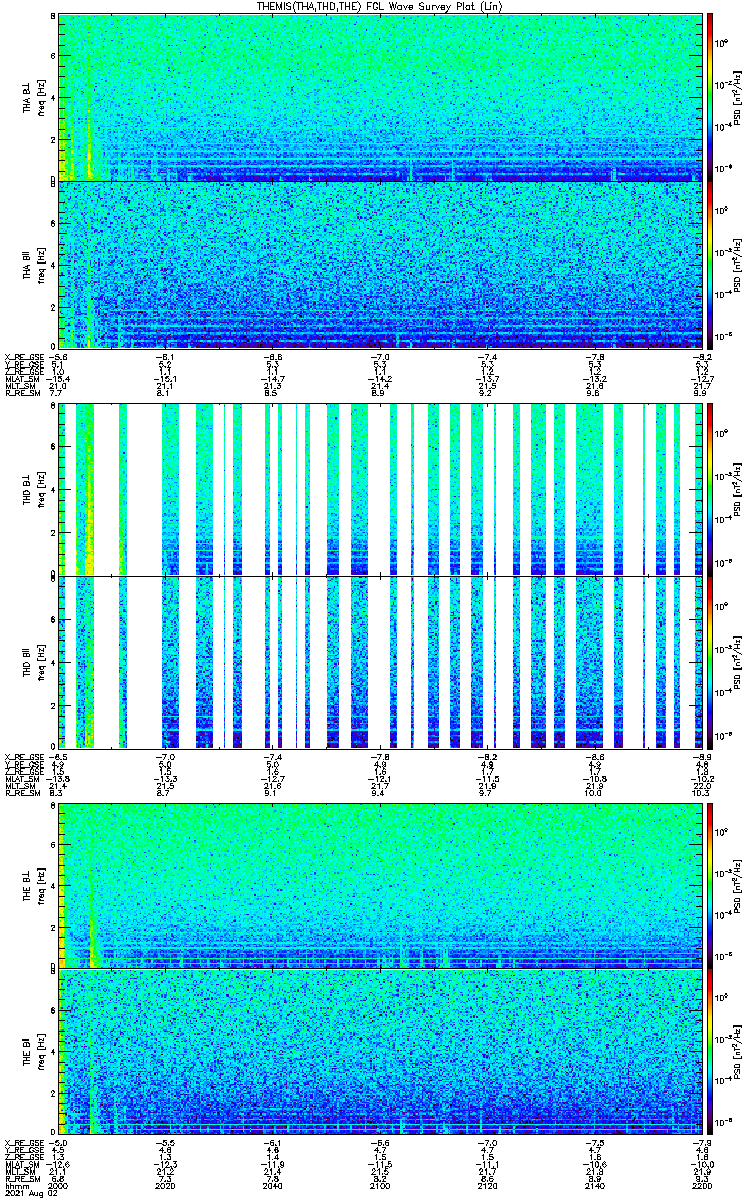Image resolution: width=750 pixels, height=1200 pixels.
Task: Click the THA B-parallel freq [Hz] axis label
Action: click(x=41, y=264)
